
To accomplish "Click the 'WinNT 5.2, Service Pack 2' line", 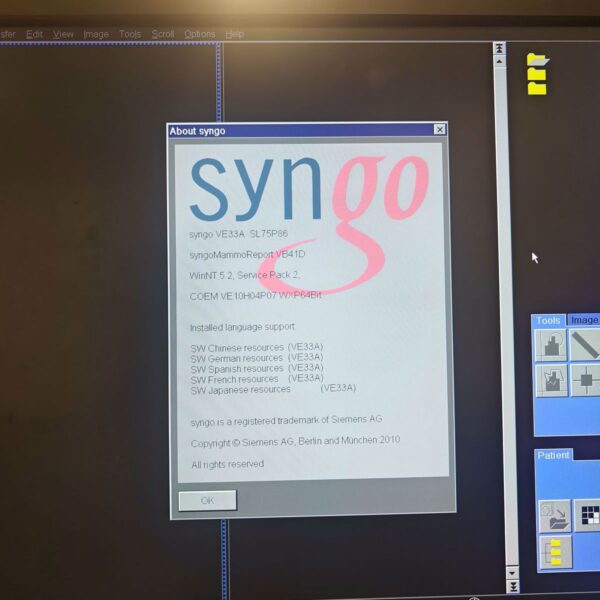I will pos(245,275).
